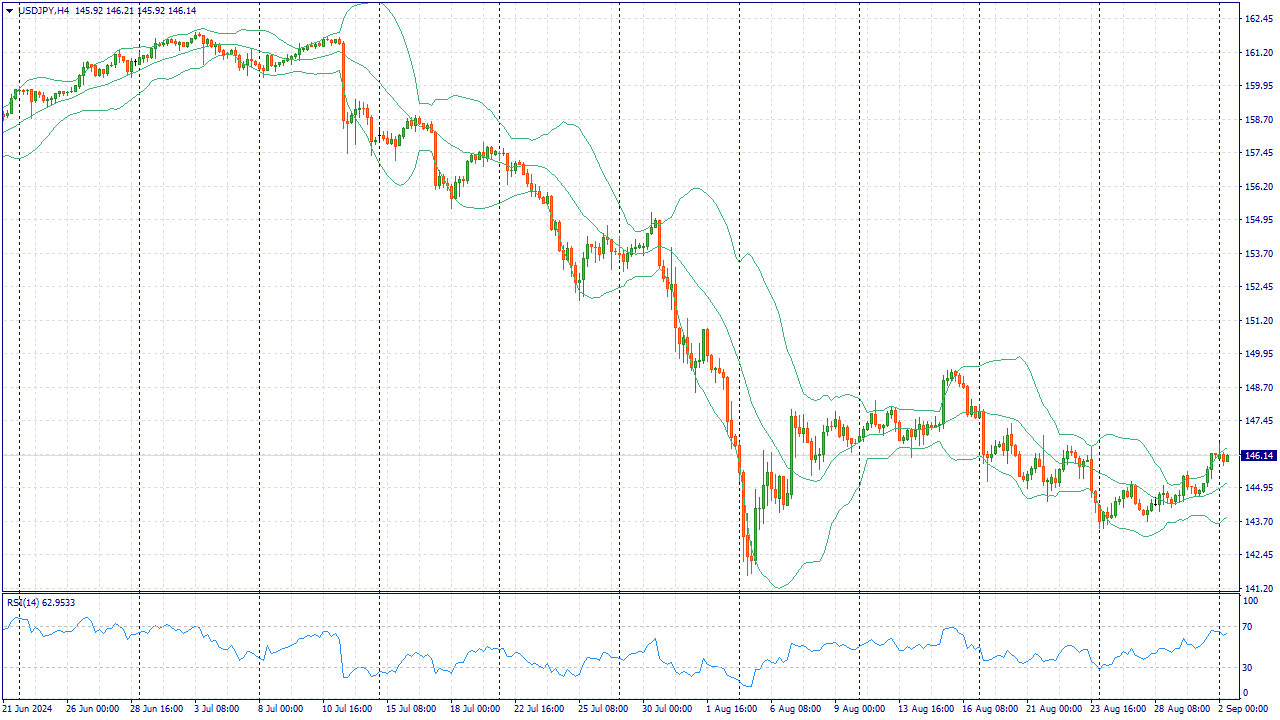Click the 153.70 price axis label
This screenshot has height=720, width=1280.
(1257, 253)
